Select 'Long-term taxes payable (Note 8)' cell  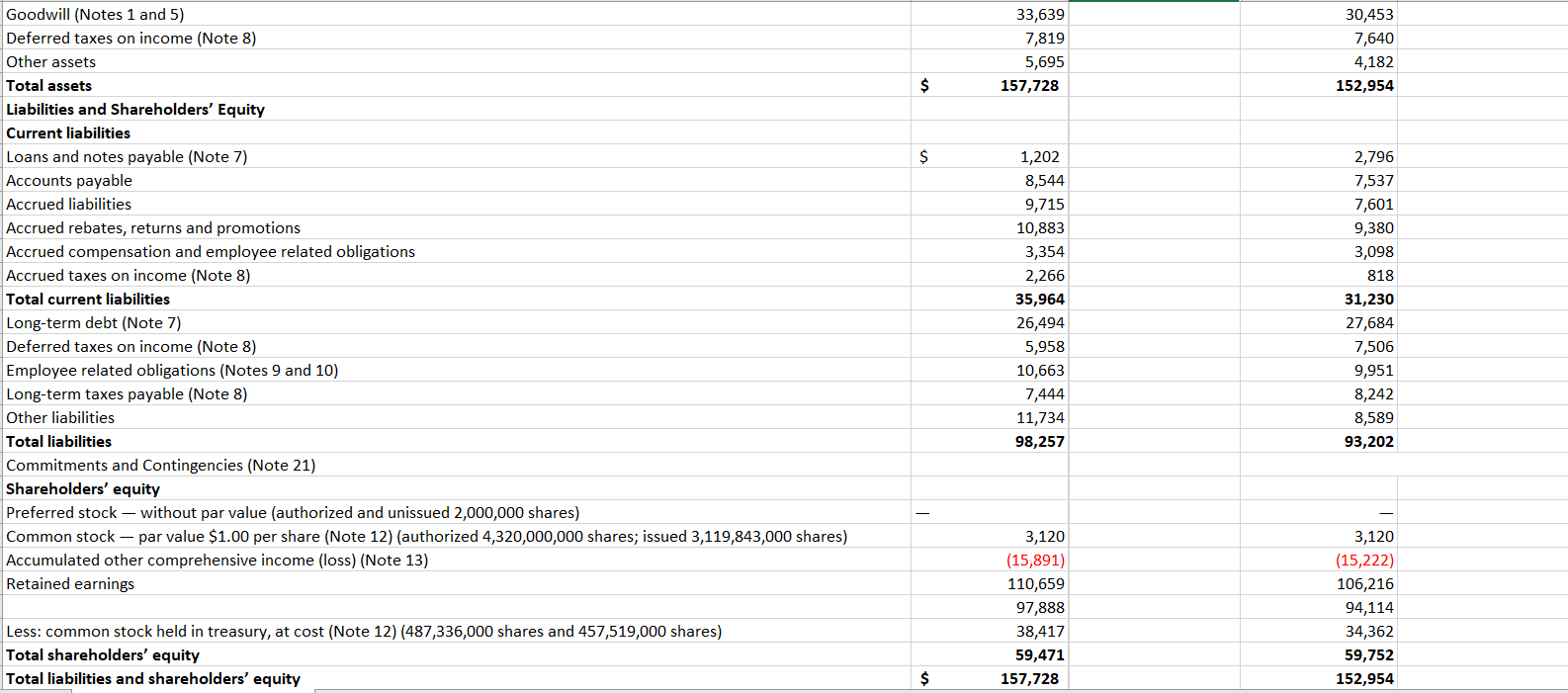point(458,393)
